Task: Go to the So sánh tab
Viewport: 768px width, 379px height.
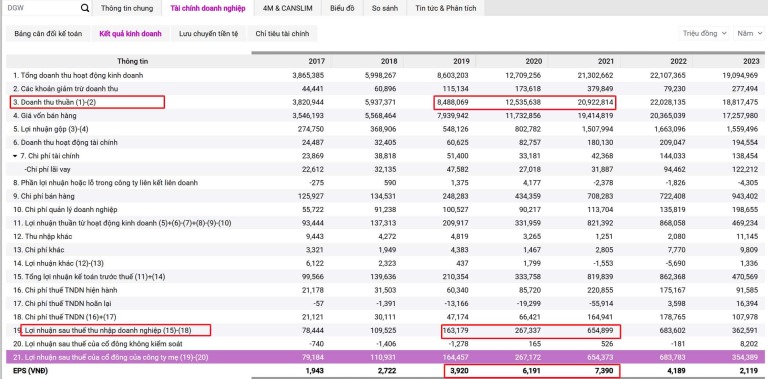Action: (x=384, y=8)
